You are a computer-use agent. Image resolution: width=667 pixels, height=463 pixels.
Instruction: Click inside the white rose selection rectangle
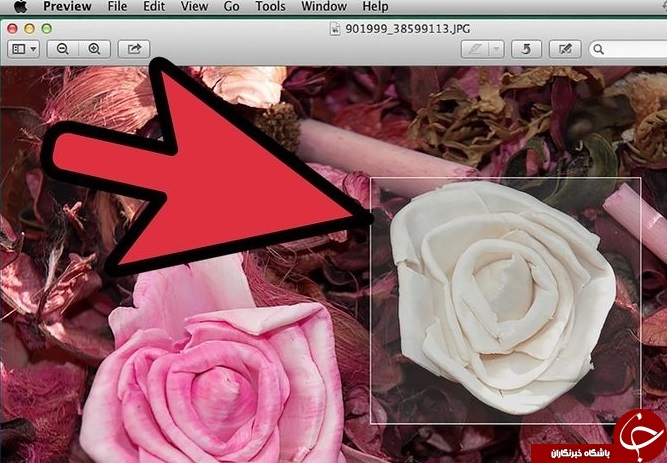click(505, 300)
